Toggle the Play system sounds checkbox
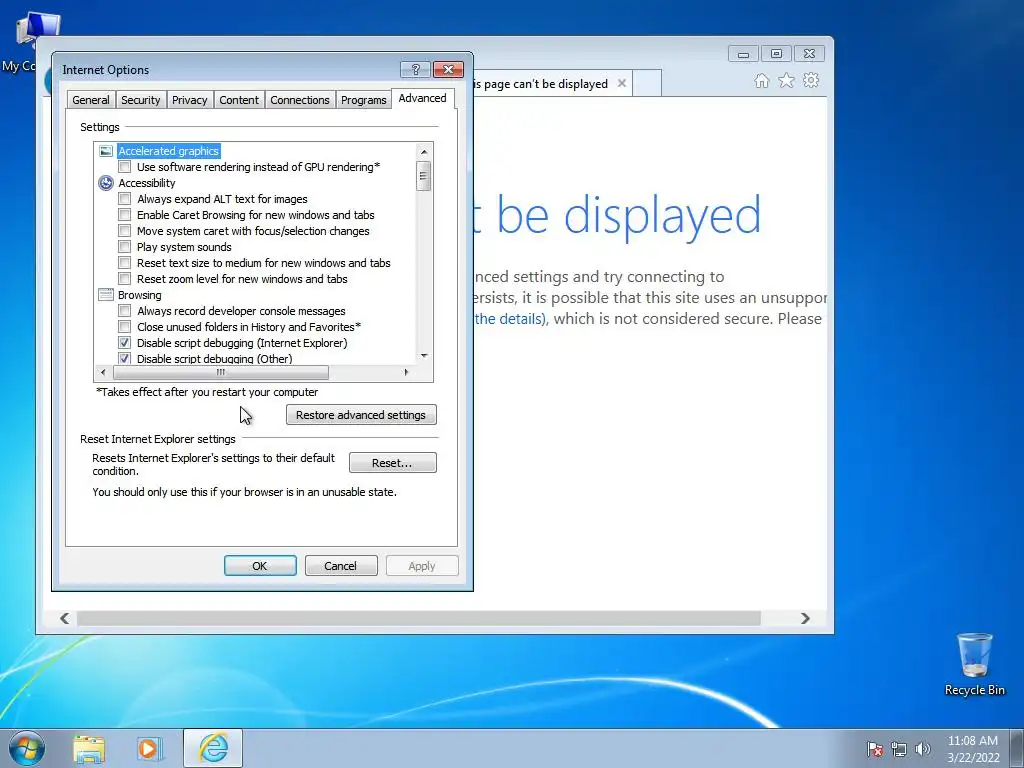1024x768 pixels. pyautogui.click(x=125, y=247)
